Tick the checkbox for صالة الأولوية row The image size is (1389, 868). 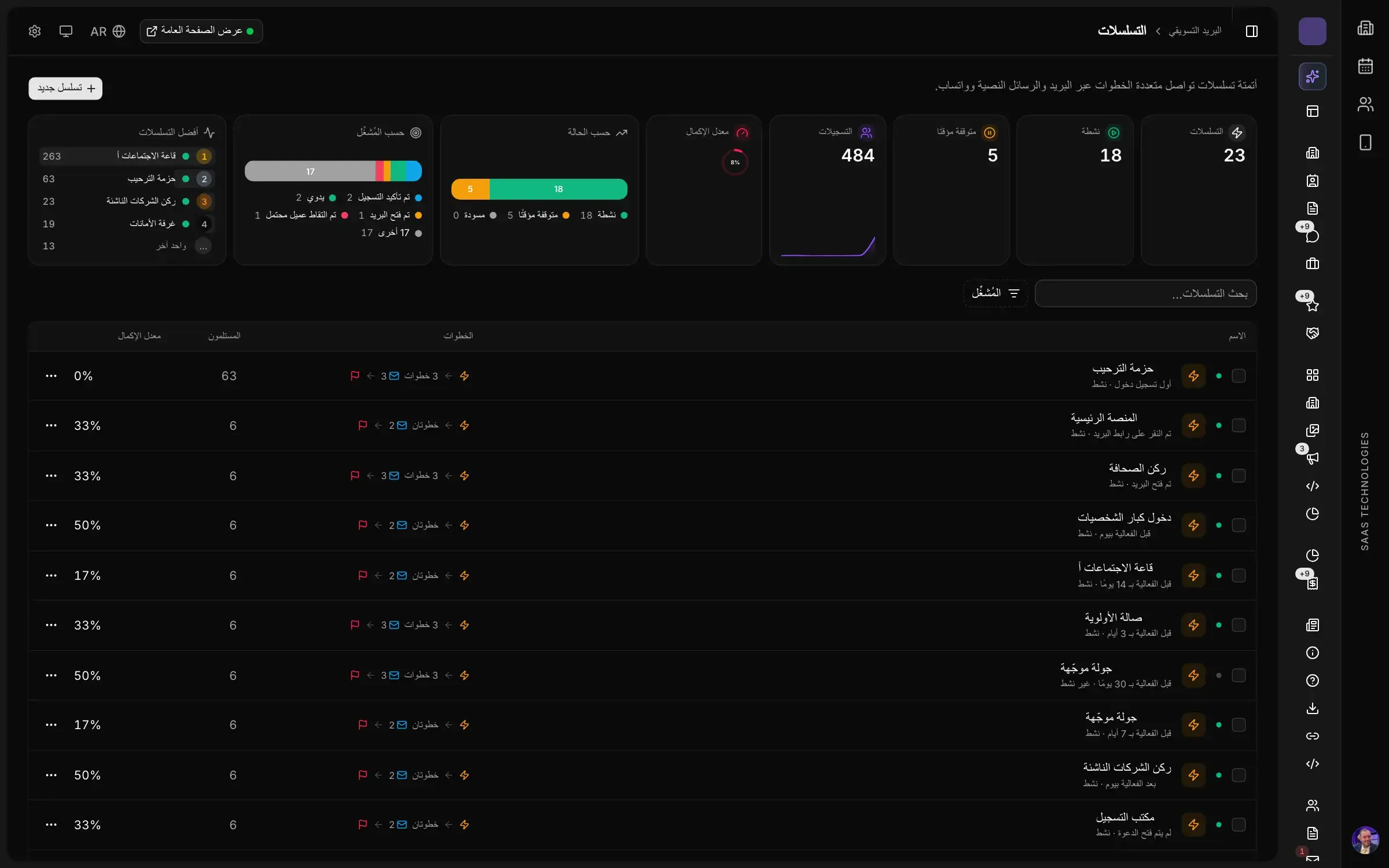[1239, 625]
